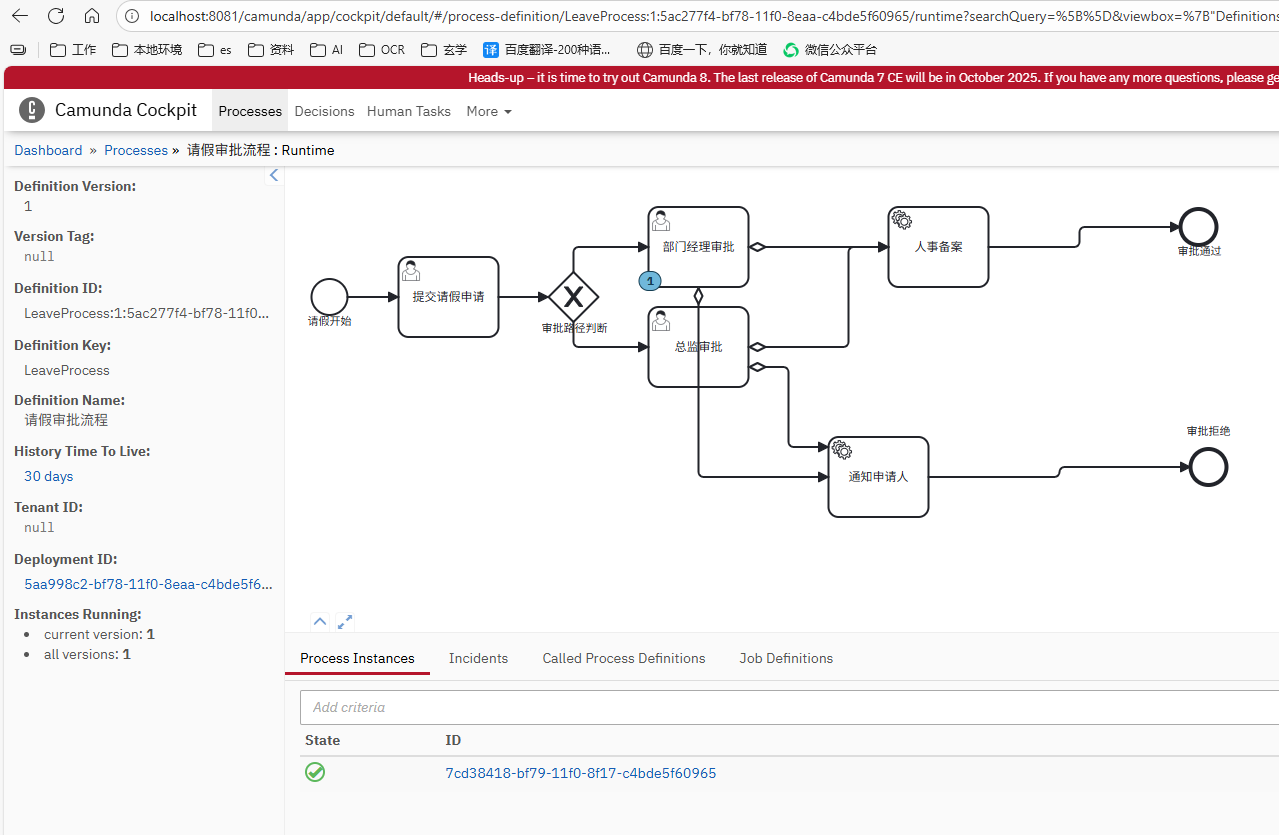1279x835 pixels.
Task: Click the 30 days history time link
Action: coord(49,476)
